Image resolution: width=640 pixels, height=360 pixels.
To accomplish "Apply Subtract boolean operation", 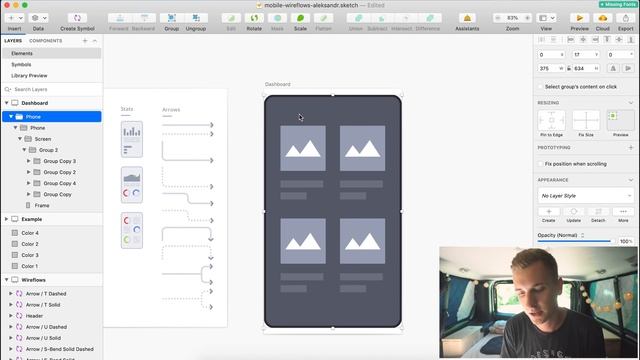I will tap(382, 18).
